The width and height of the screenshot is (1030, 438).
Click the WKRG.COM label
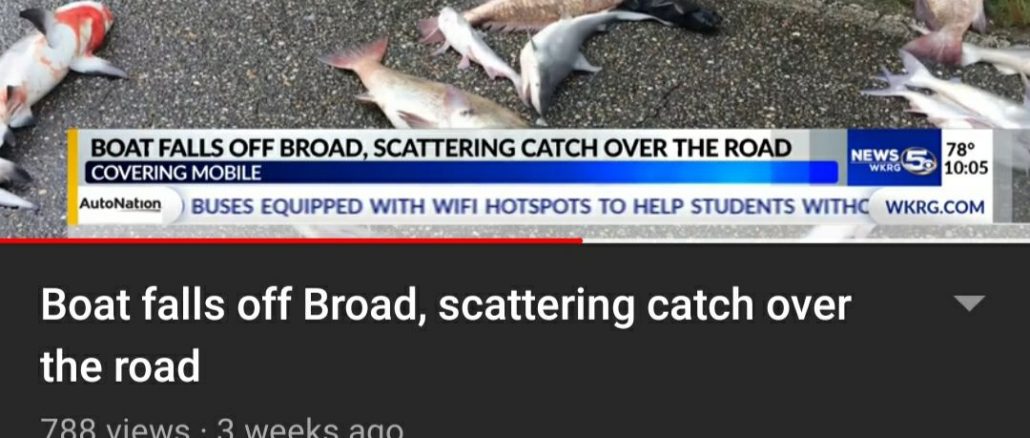pos(935,208)
